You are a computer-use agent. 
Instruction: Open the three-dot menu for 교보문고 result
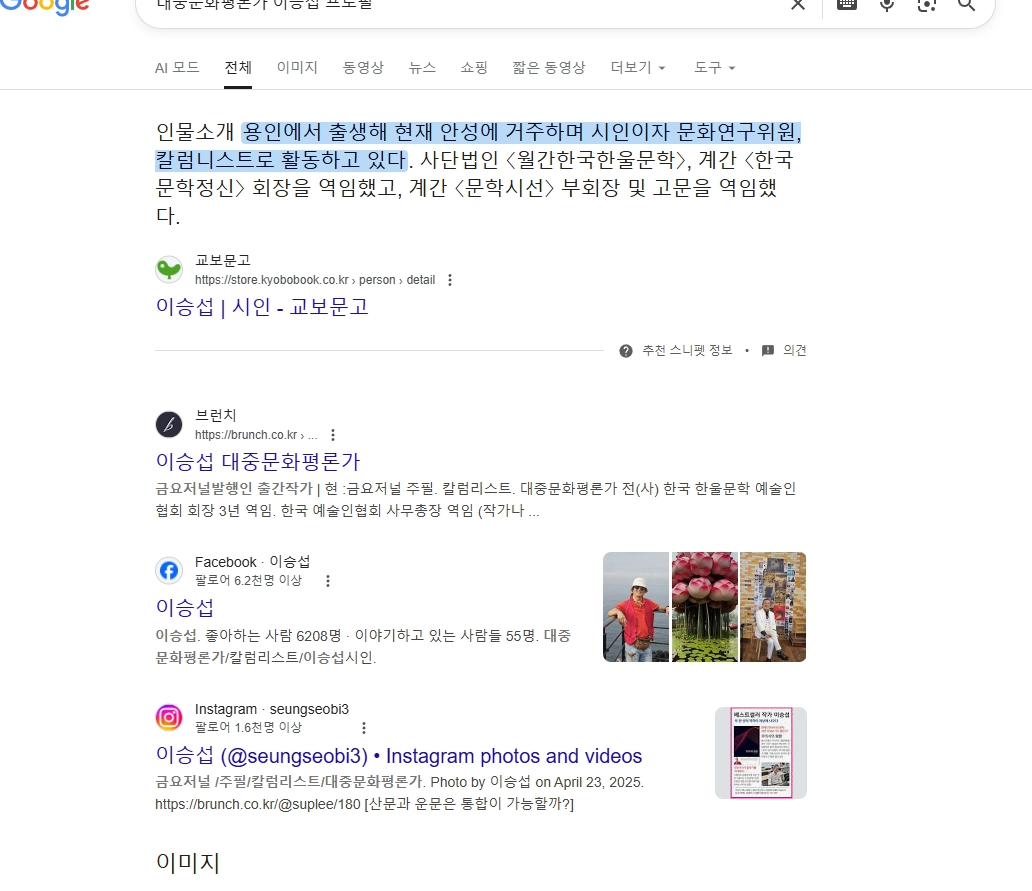450,280
